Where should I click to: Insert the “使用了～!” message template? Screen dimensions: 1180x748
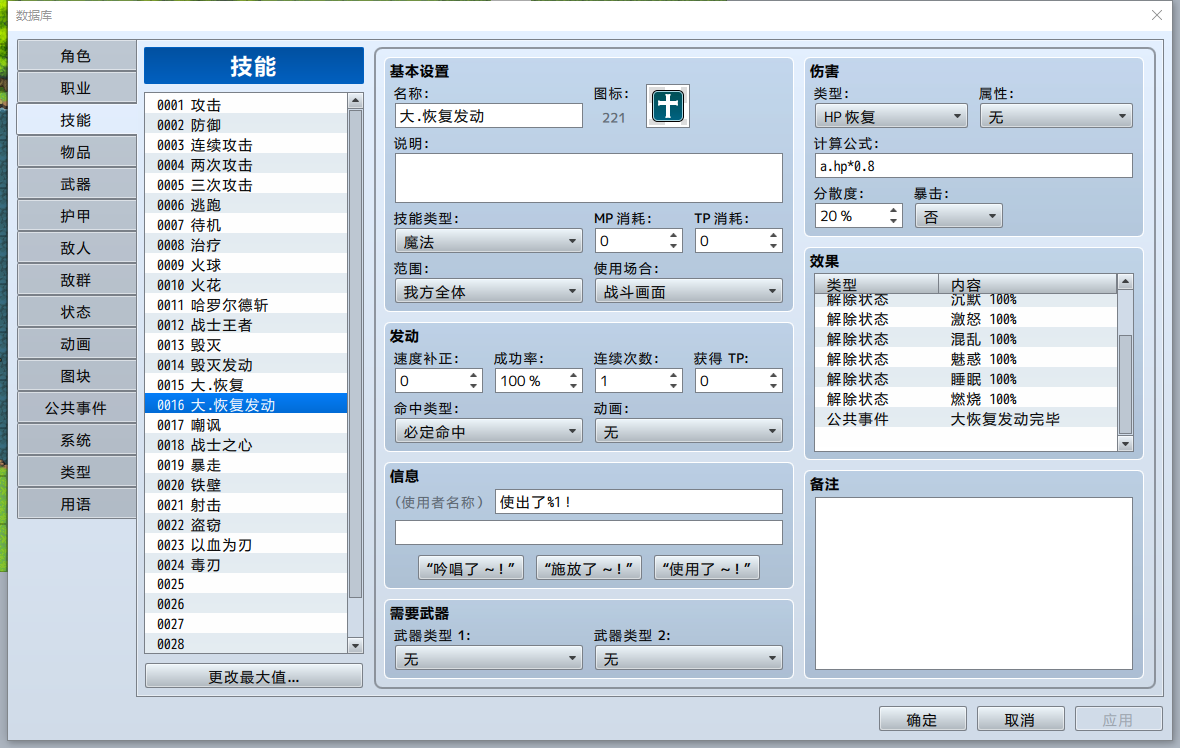[x=707, y=568]
